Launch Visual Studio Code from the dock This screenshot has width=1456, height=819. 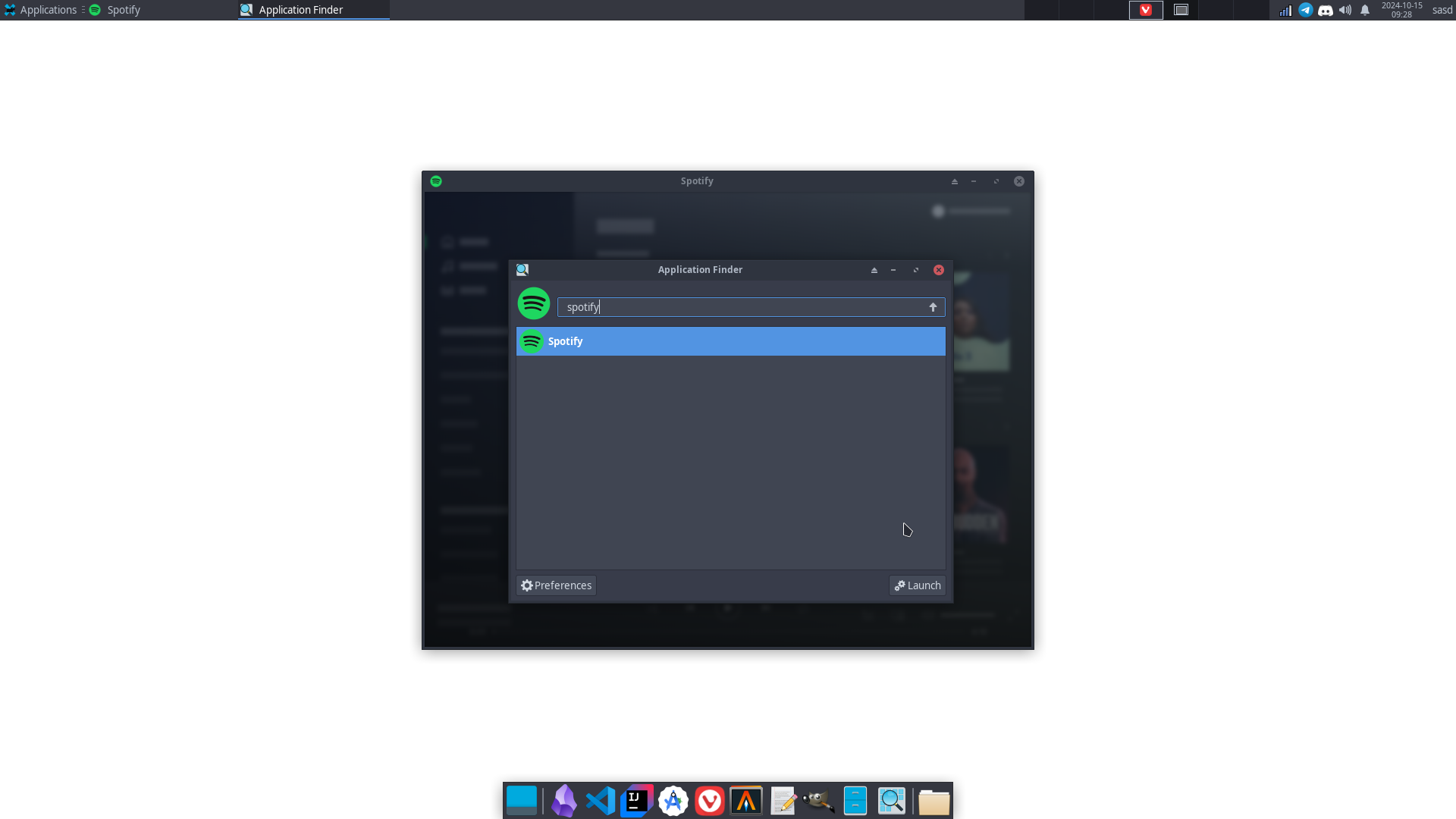pos(601,801)
